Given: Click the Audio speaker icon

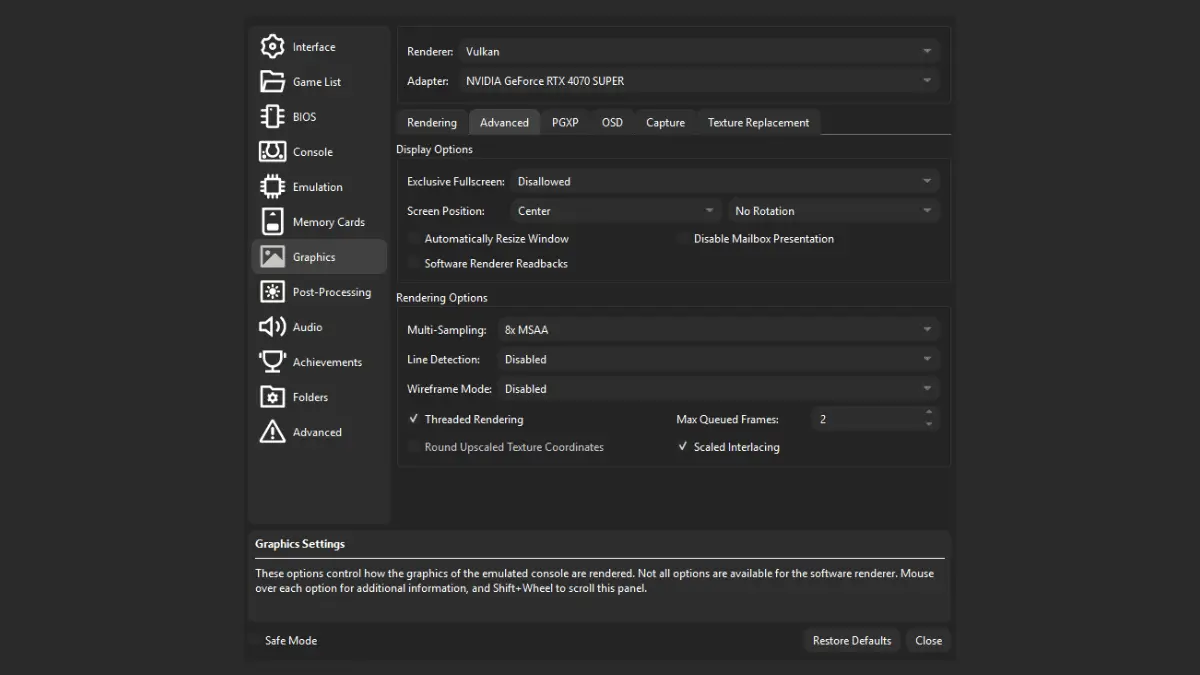Looking at the screenshot, I should point(272,327).
